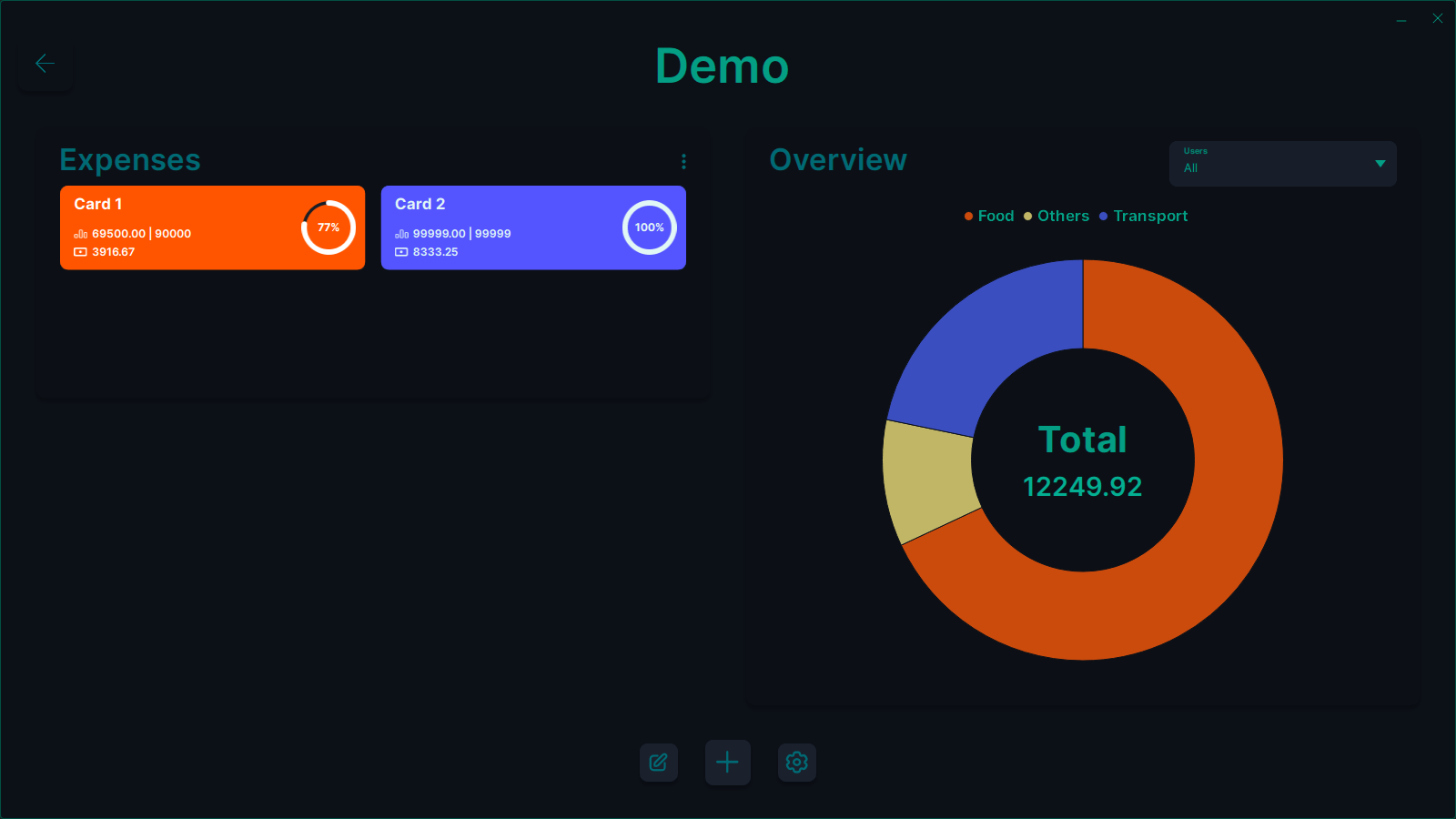Click Card 1 bar chart icon
The image size is (1456, 819).
pyautogui.click(x=80, y=234)
